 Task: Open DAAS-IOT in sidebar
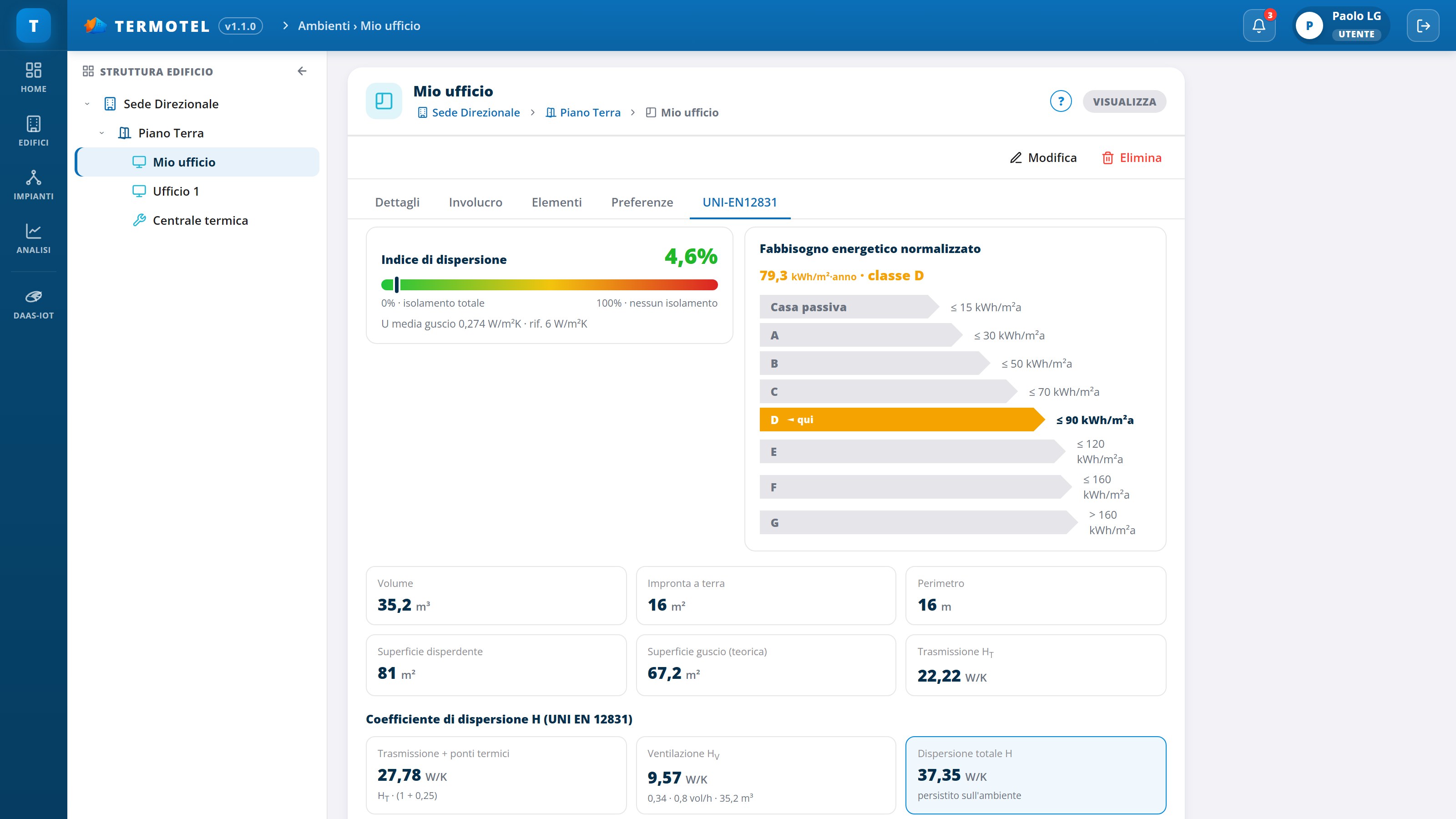tap(33, 304)
